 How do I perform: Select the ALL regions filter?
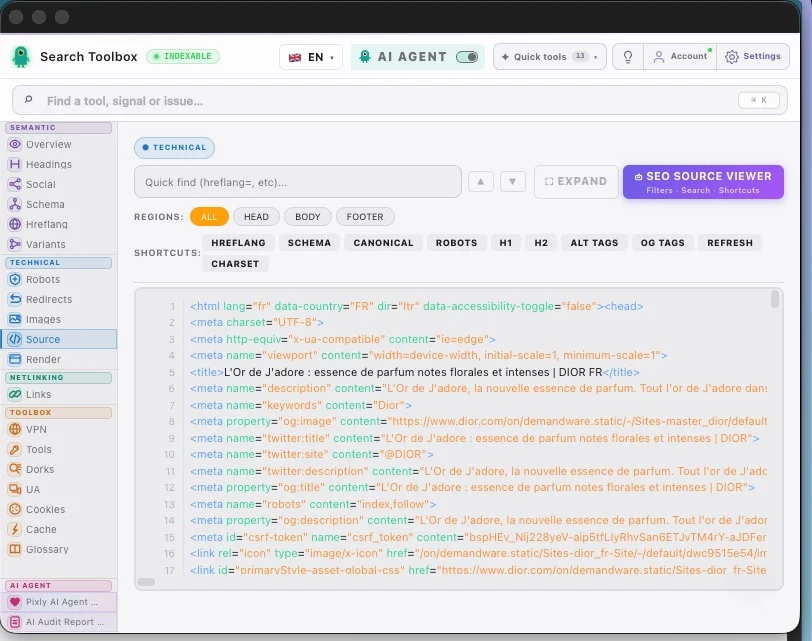209,216
